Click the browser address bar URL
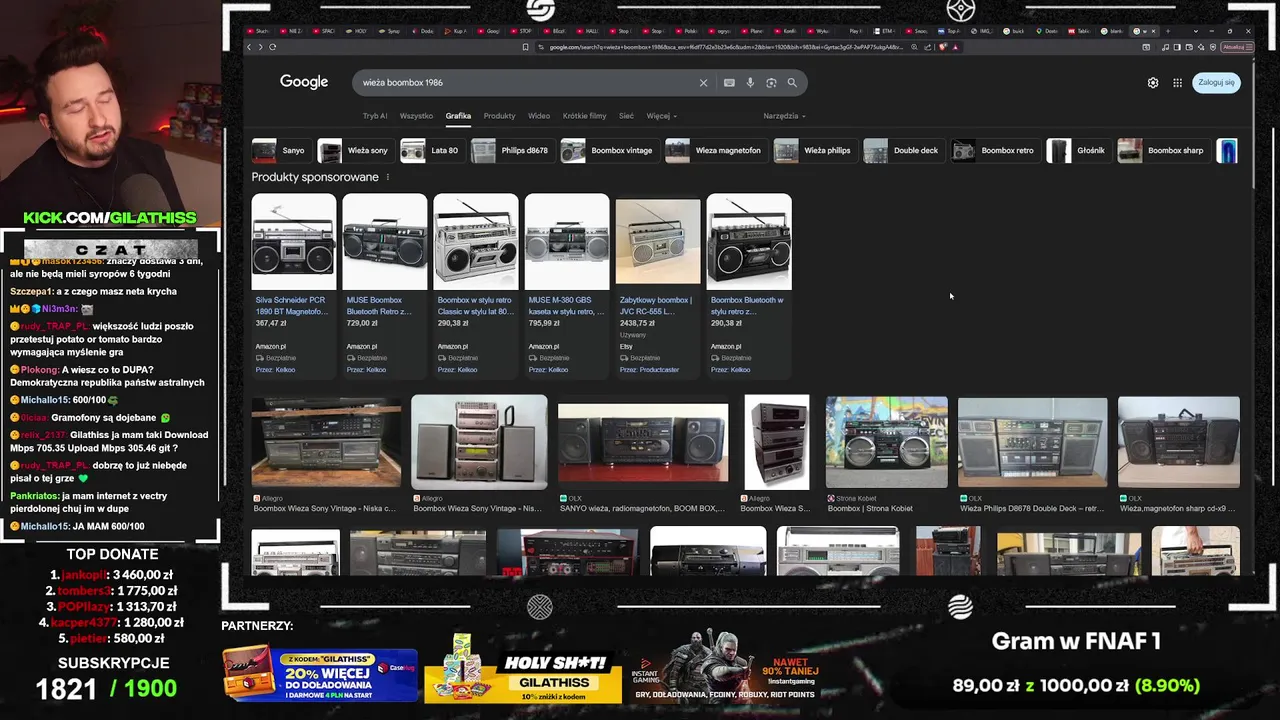This screenshot has height=720, width=1280. 725,47
